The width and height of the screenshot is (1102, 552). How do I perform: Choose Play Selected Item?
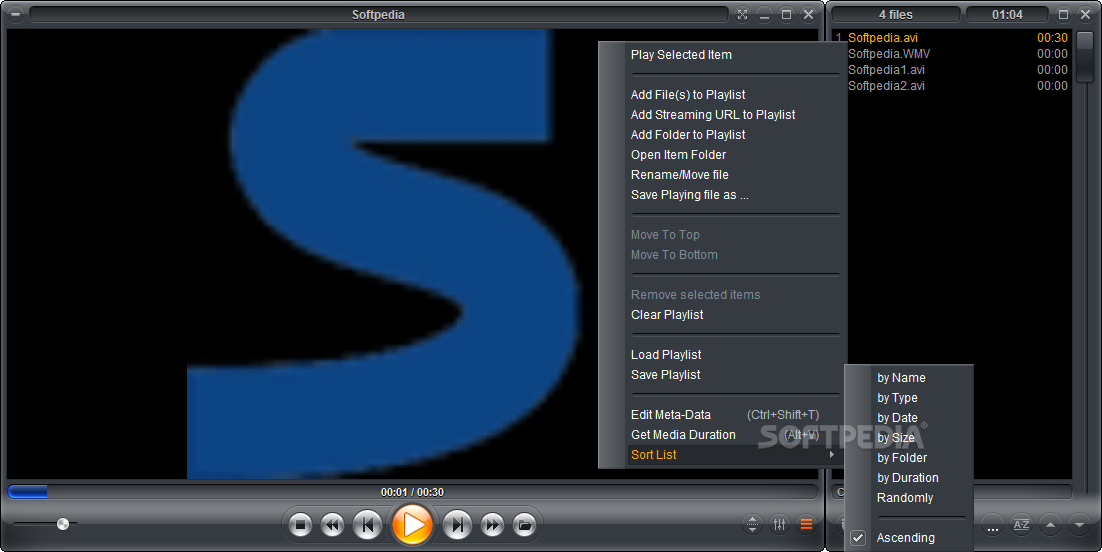[681, 55]
